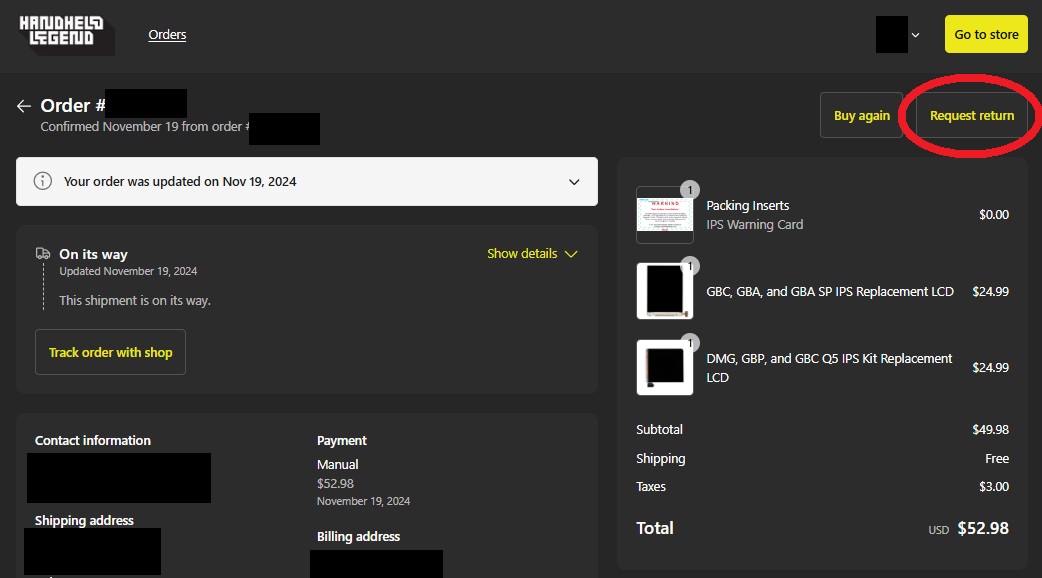Viewport: 1042px width, 578px height.
Task: Expand Show details for shipment
Action: pyautogui.click(x=532, y=254)
